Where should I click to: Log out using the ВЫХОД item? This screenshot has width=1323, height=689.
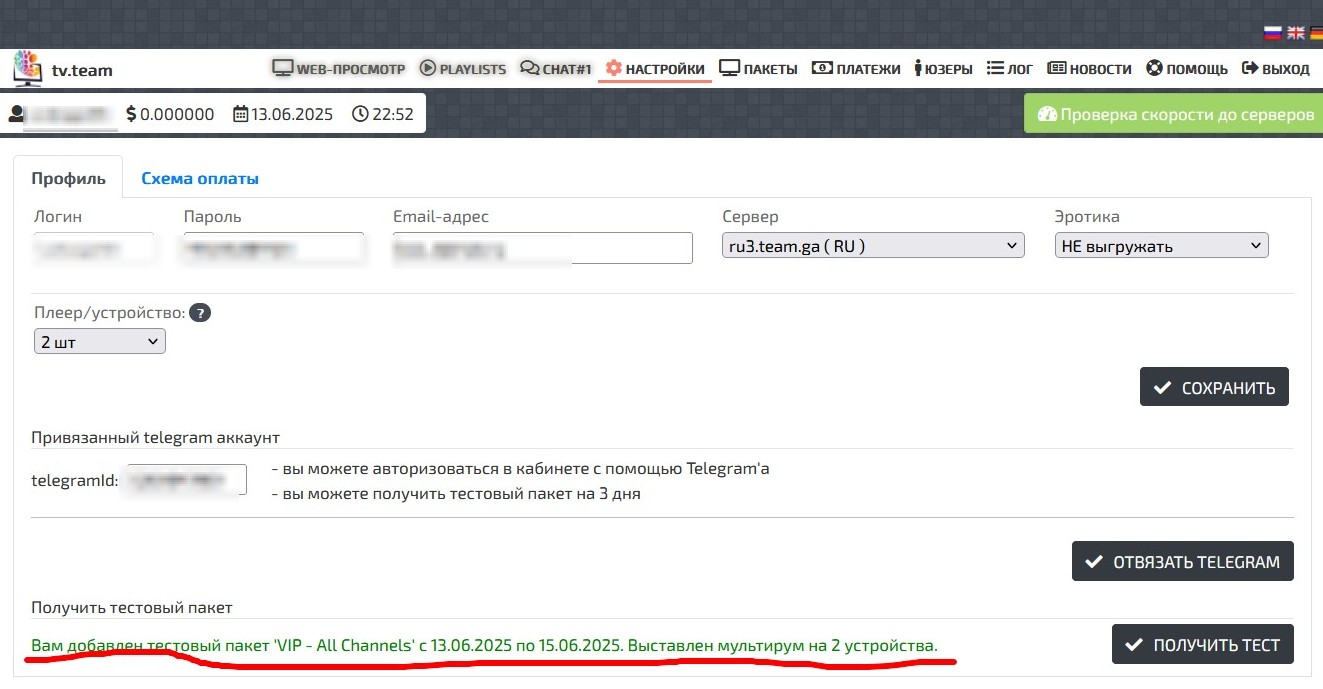(x=1275, y=69)
